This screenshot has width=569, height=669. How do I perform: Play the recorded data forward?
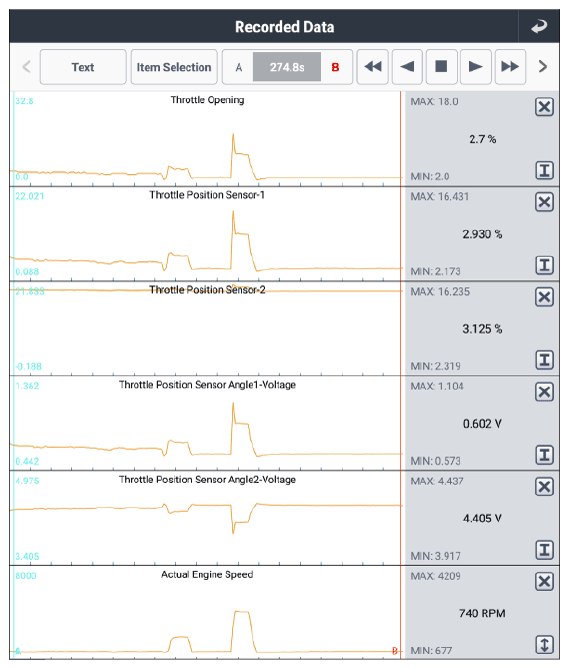[x=476, y=67]
